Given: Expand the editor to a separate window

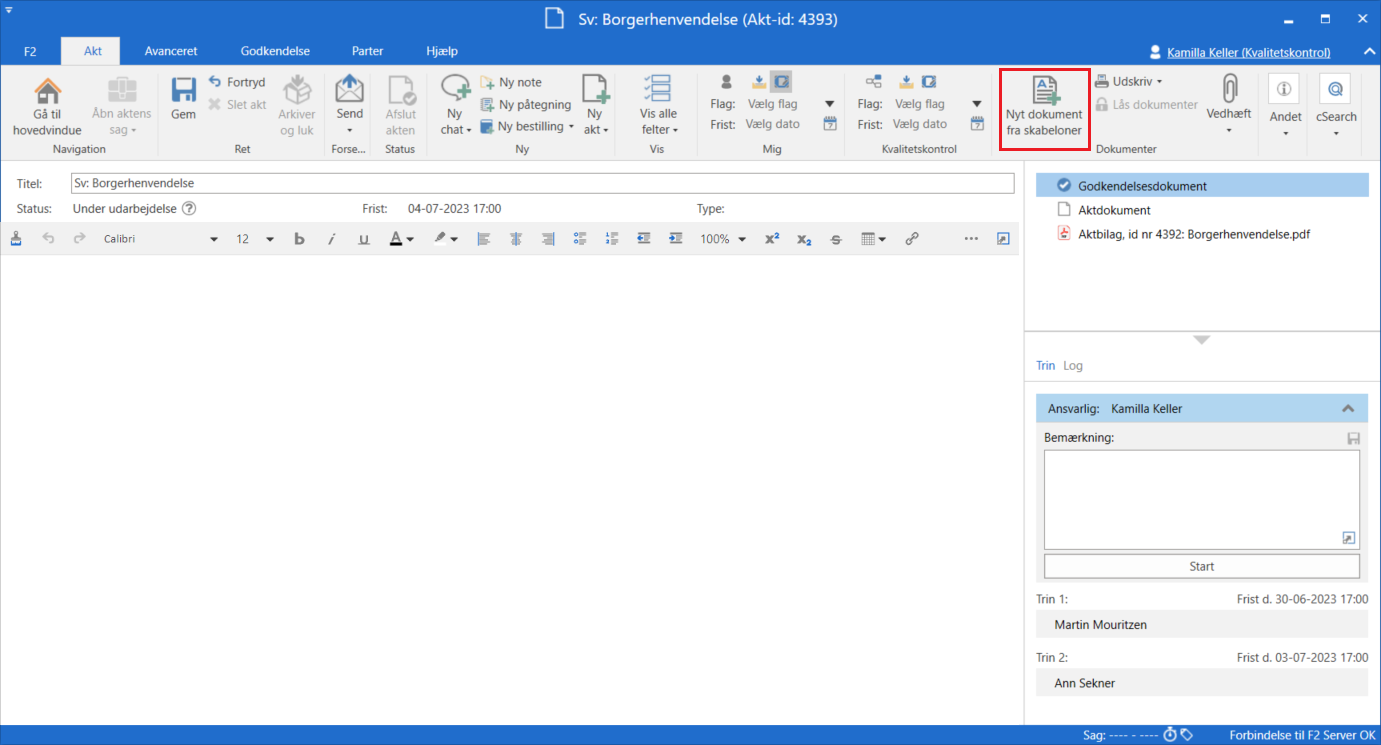Looking at the screenshot, I should (x=1003, y=239).
